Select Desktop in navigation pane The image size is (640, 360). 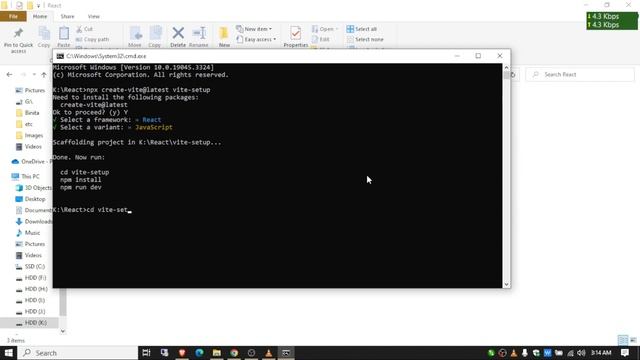coord(30,199)
